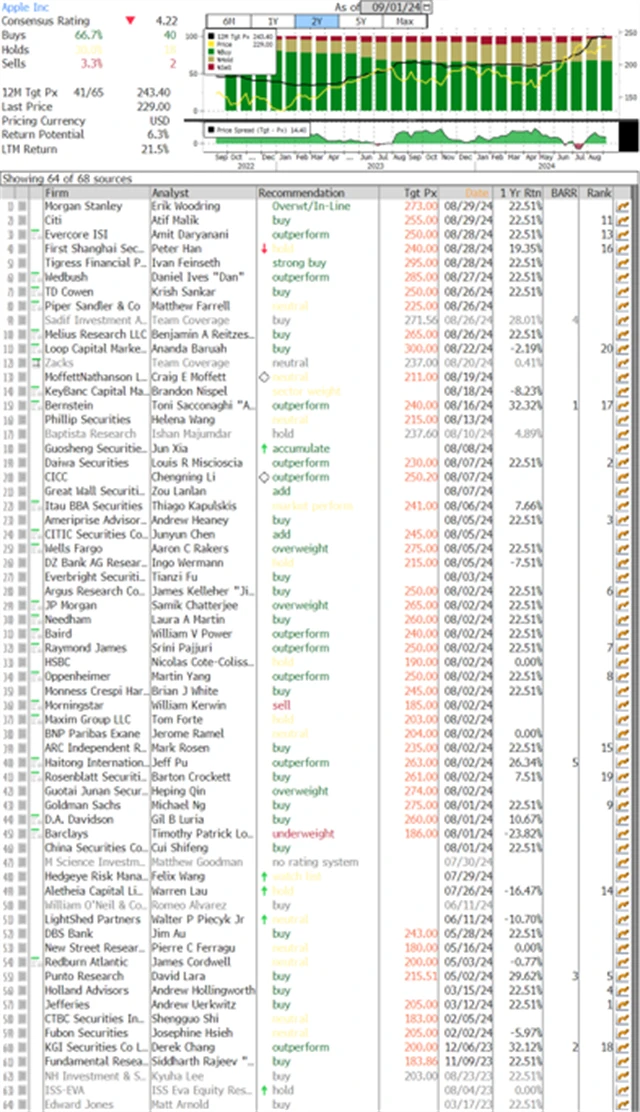Click the Jefferies row chart icon

tap(622, 1004)
